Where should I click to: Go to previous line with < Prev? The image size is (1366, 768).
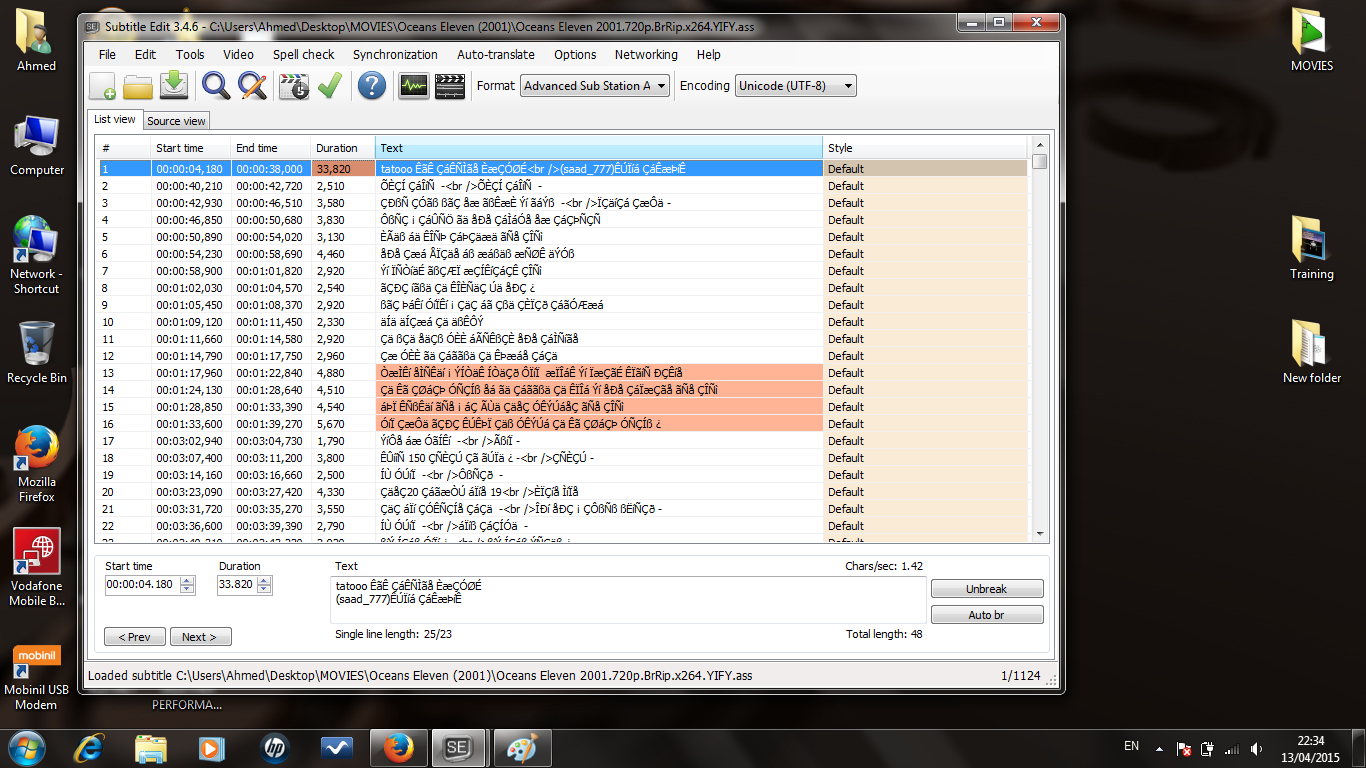coord(134,637)
